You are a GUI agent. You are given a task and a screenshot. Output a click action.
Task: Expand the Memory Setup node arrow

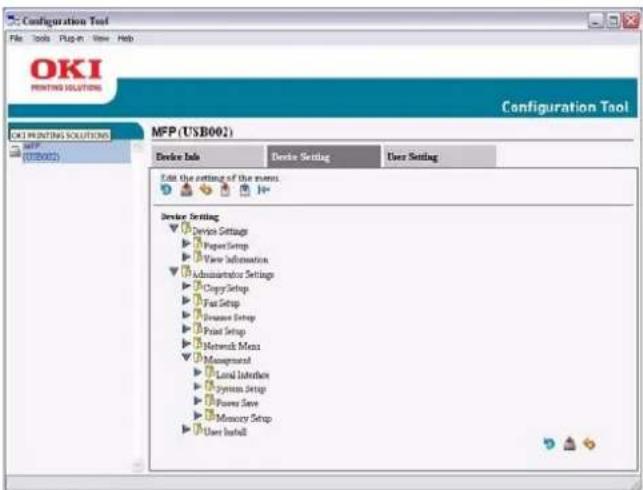[198, 415]
